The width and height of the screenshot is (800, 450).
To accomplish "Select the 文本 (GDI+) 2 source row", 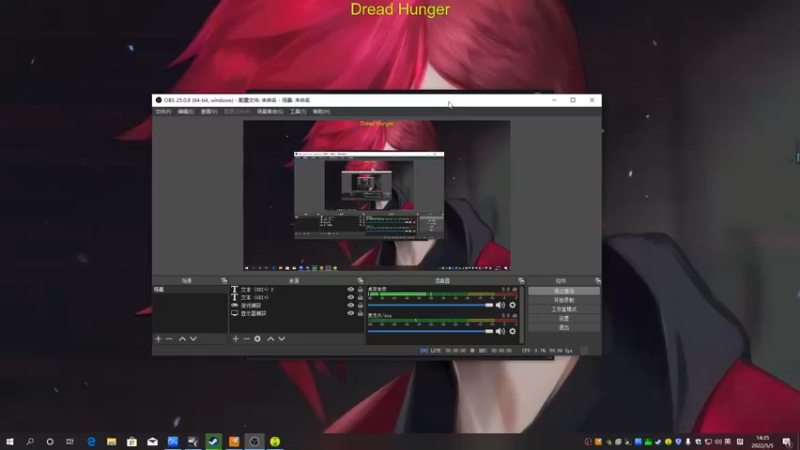I will point(296,289).
